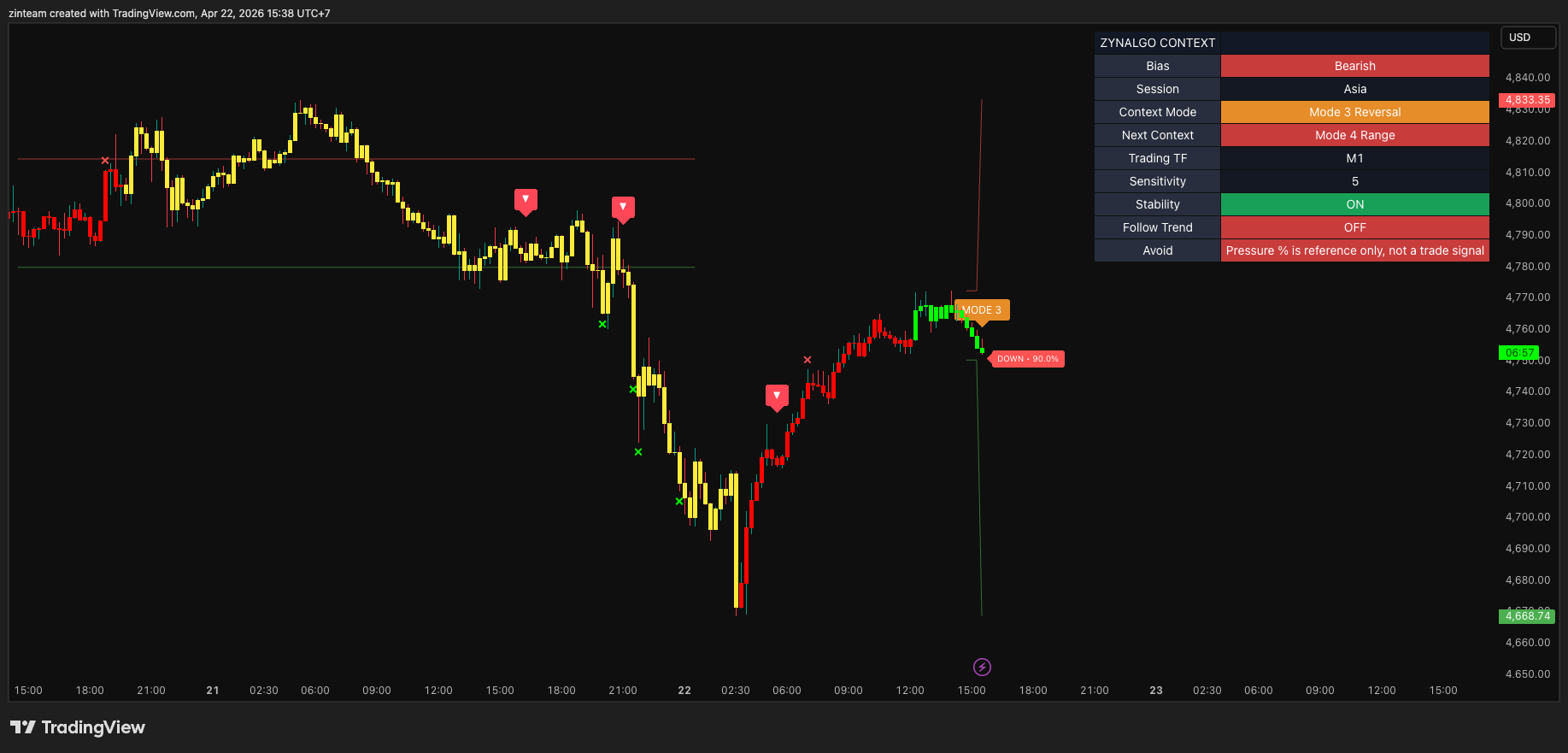Select the M1 trading timeframe value
Image resolution: width=1568 pixels, height=753 pixels.
(1355, 158)
